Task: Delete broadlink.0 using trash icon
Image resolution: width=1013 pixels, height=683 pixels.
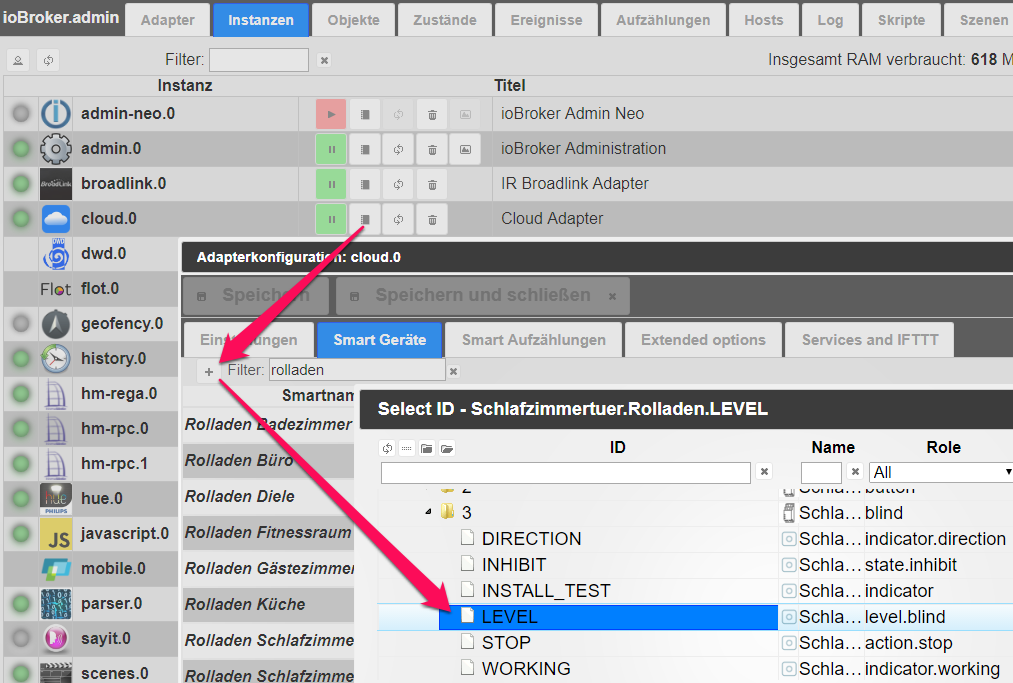Action: click(432, 184)
